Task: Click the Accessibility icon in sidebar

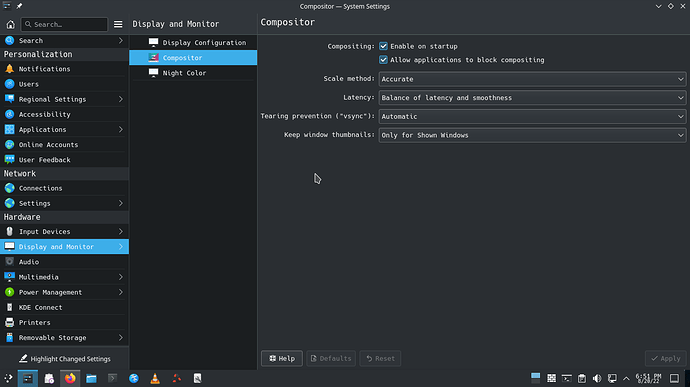Action: click(9, 114)
